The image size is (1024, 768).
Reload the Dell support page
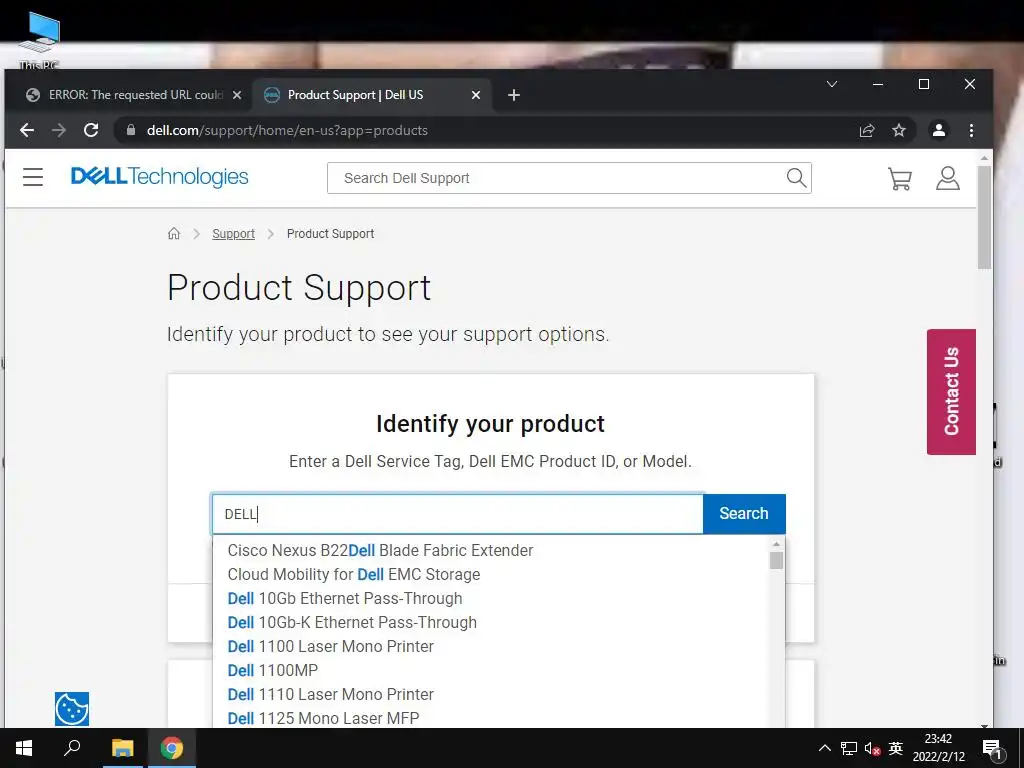pos(91,130)
